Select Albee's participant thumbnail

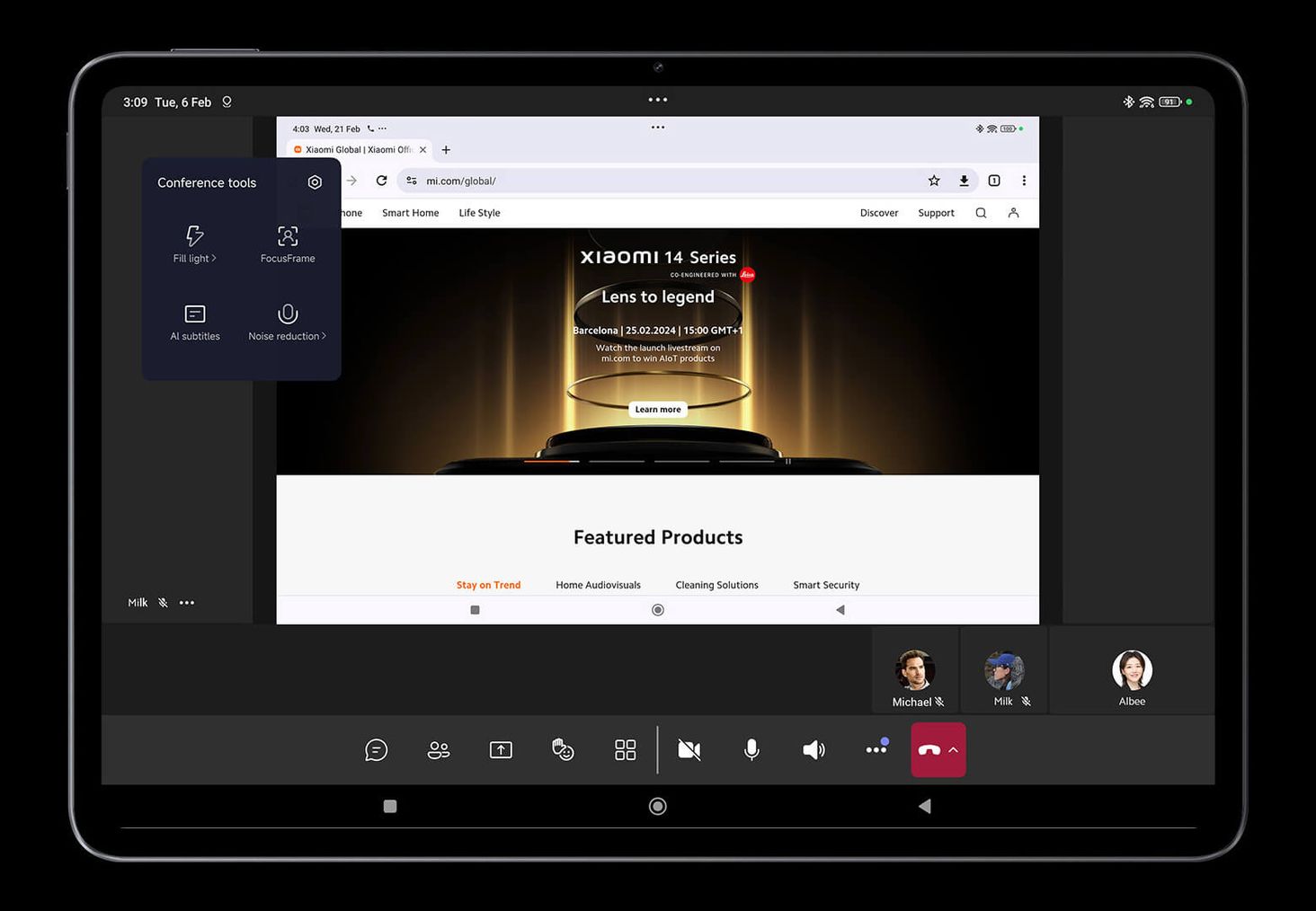pyautogui.click(x=1132, y=677)
